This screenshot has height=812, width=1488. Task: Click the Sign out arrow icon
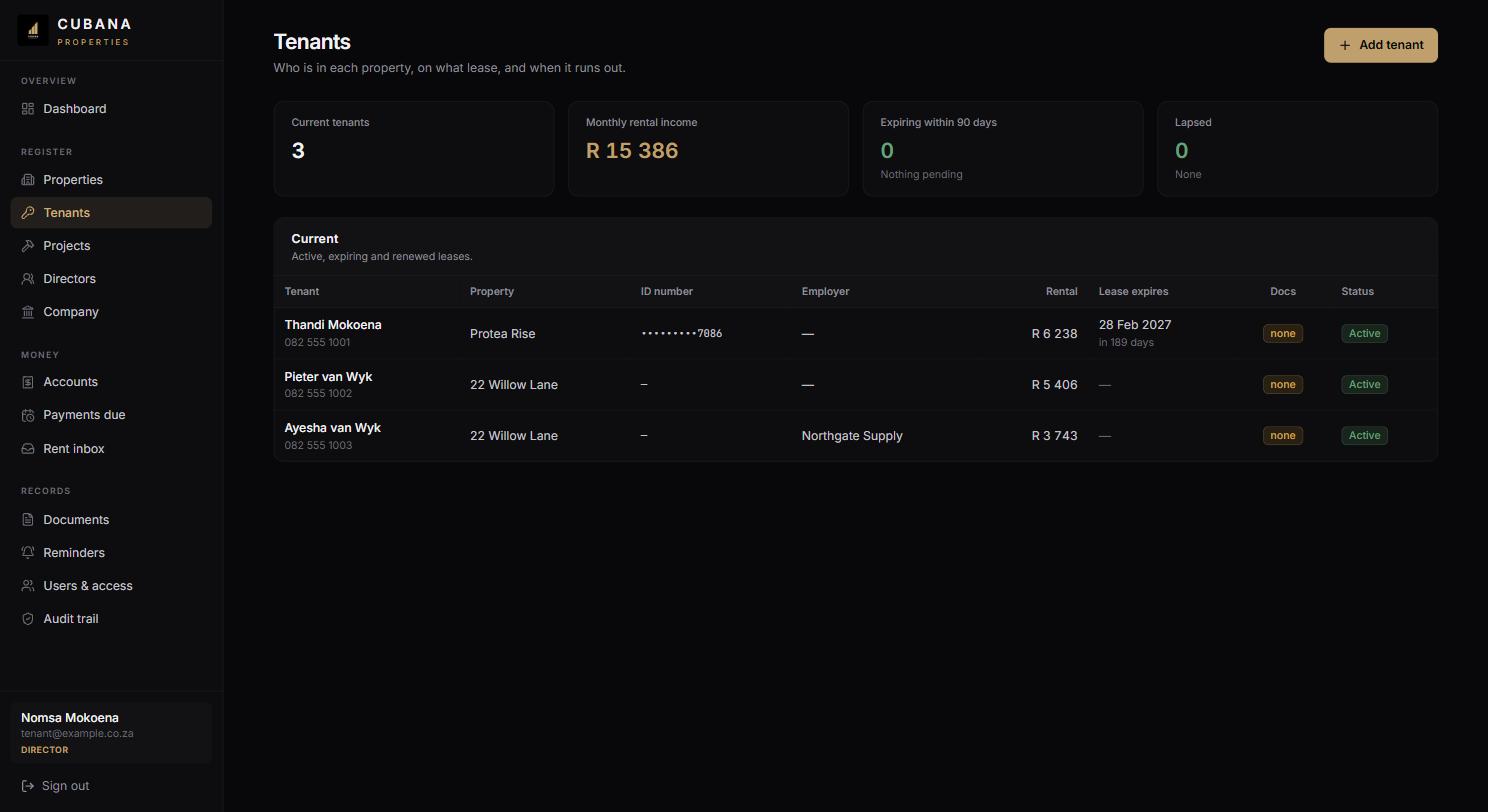pos(28,786)
